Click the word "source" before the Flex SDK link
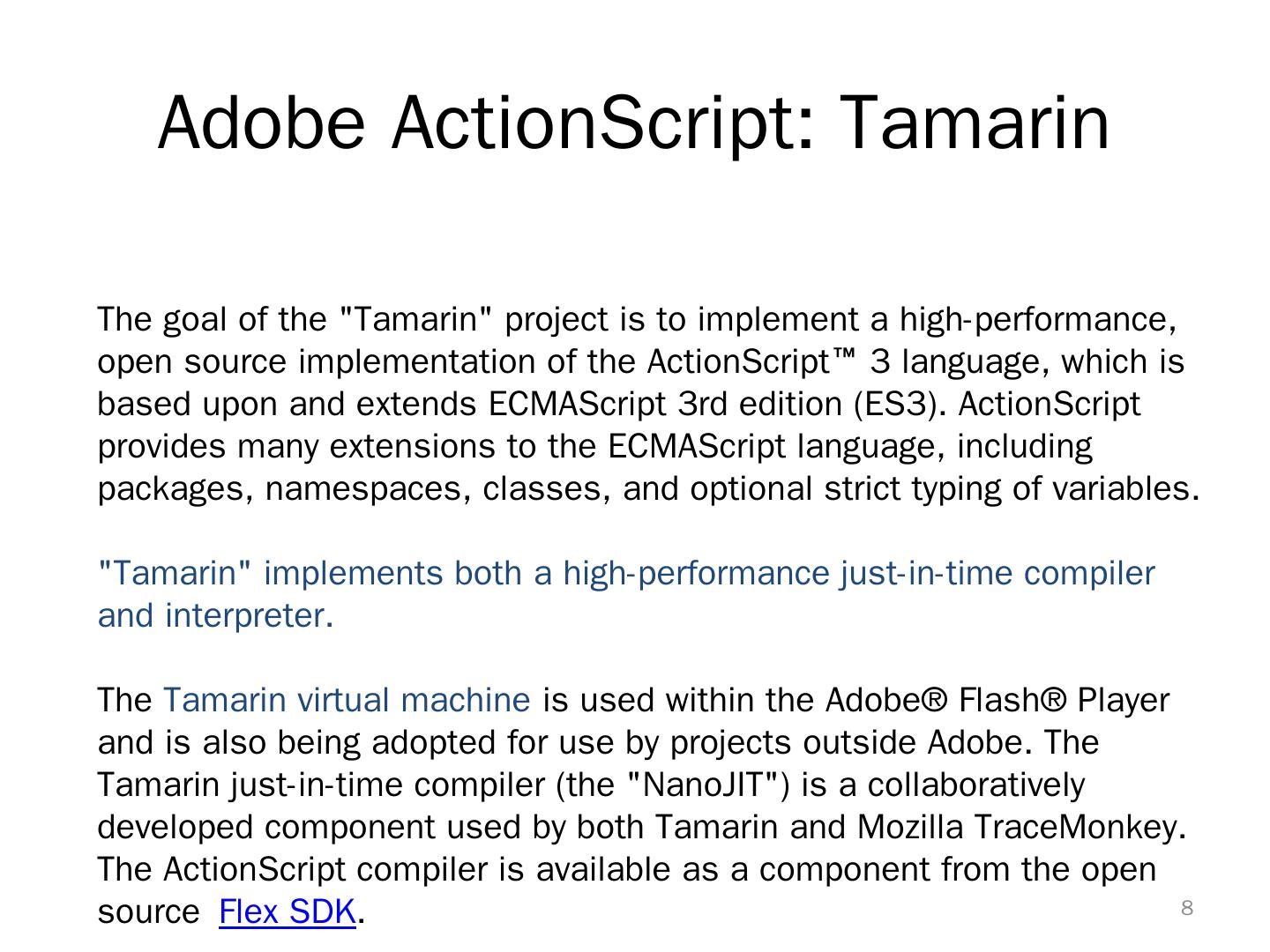Viewport: 1270px width, 952px height. (147, 911)
